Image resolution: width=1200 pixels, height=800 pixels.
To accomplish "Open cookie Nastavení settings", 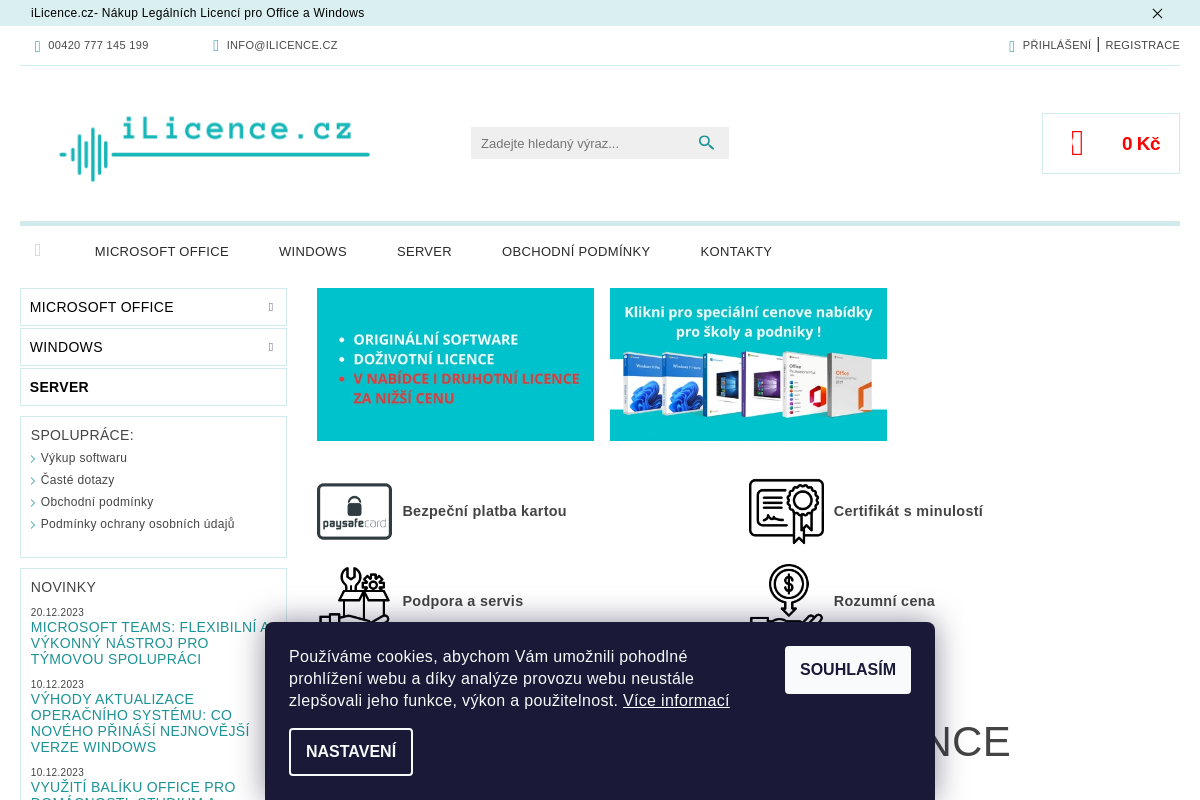I will point(351,752).
